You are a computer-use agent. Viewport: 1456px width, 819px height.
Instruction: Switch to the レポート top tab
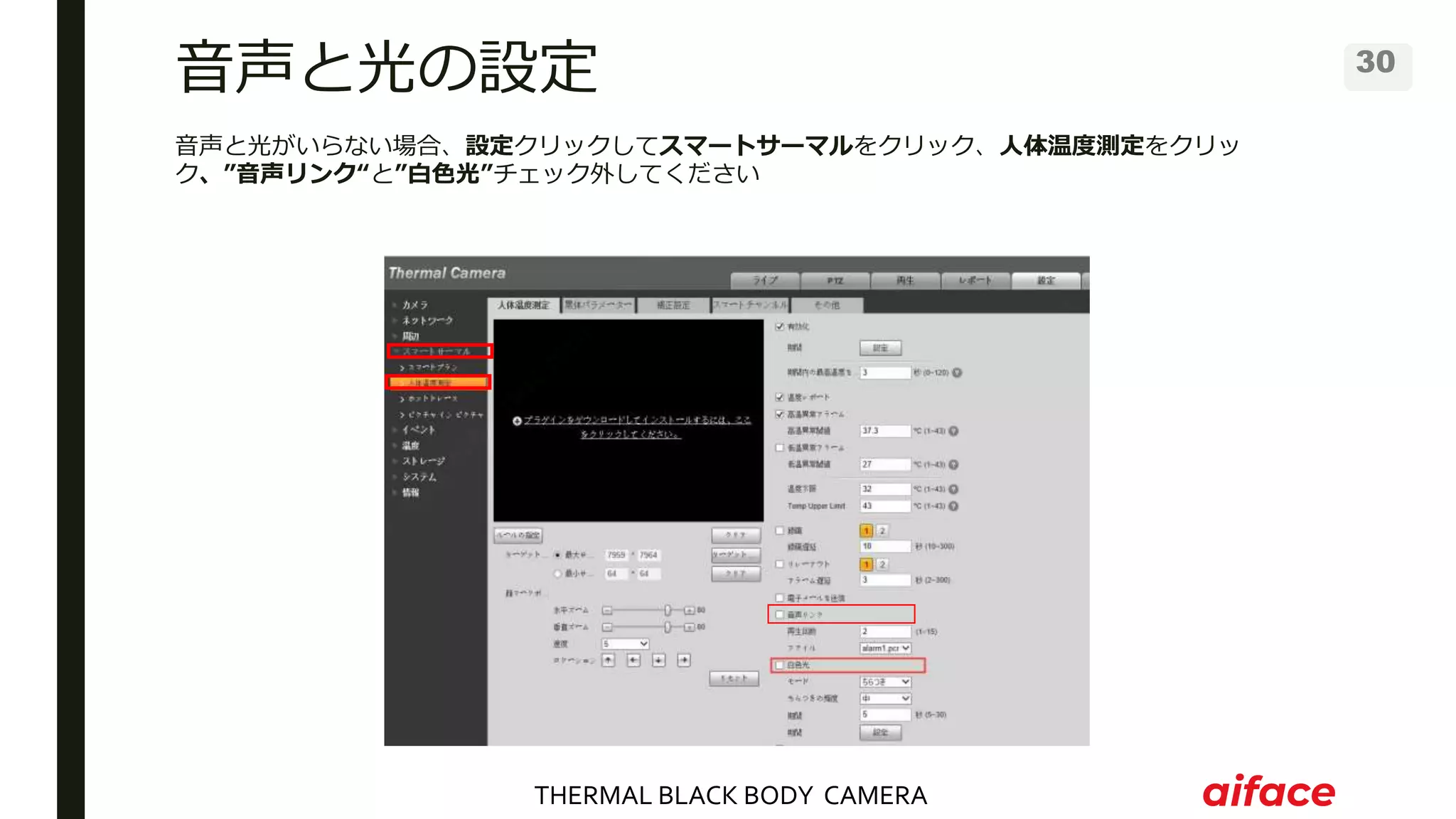(x=975, y=280)
